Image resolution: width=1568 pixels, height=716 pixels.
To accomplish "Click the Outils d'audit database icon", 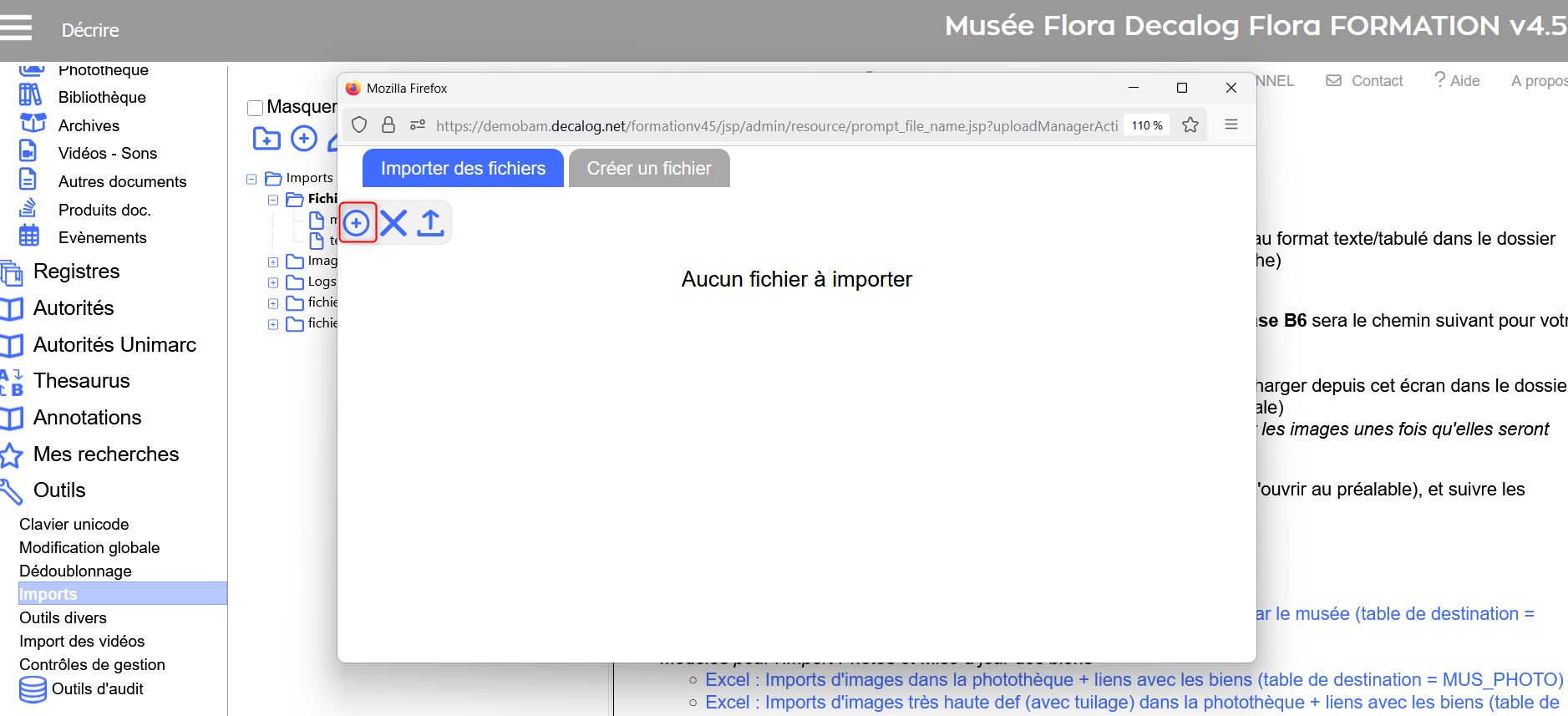I will coord(33,689).
